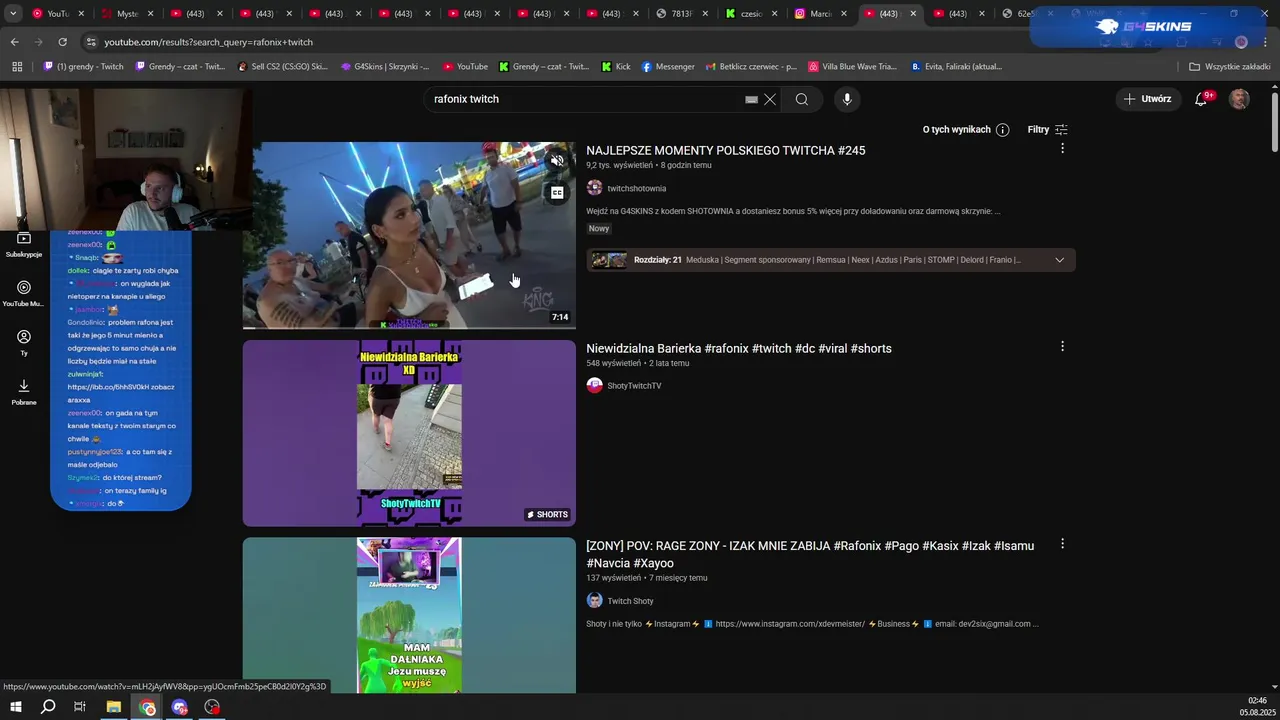Switch to the Mystę browser tab
This screenshot has height=720, width=1280.
click(126, 14)
